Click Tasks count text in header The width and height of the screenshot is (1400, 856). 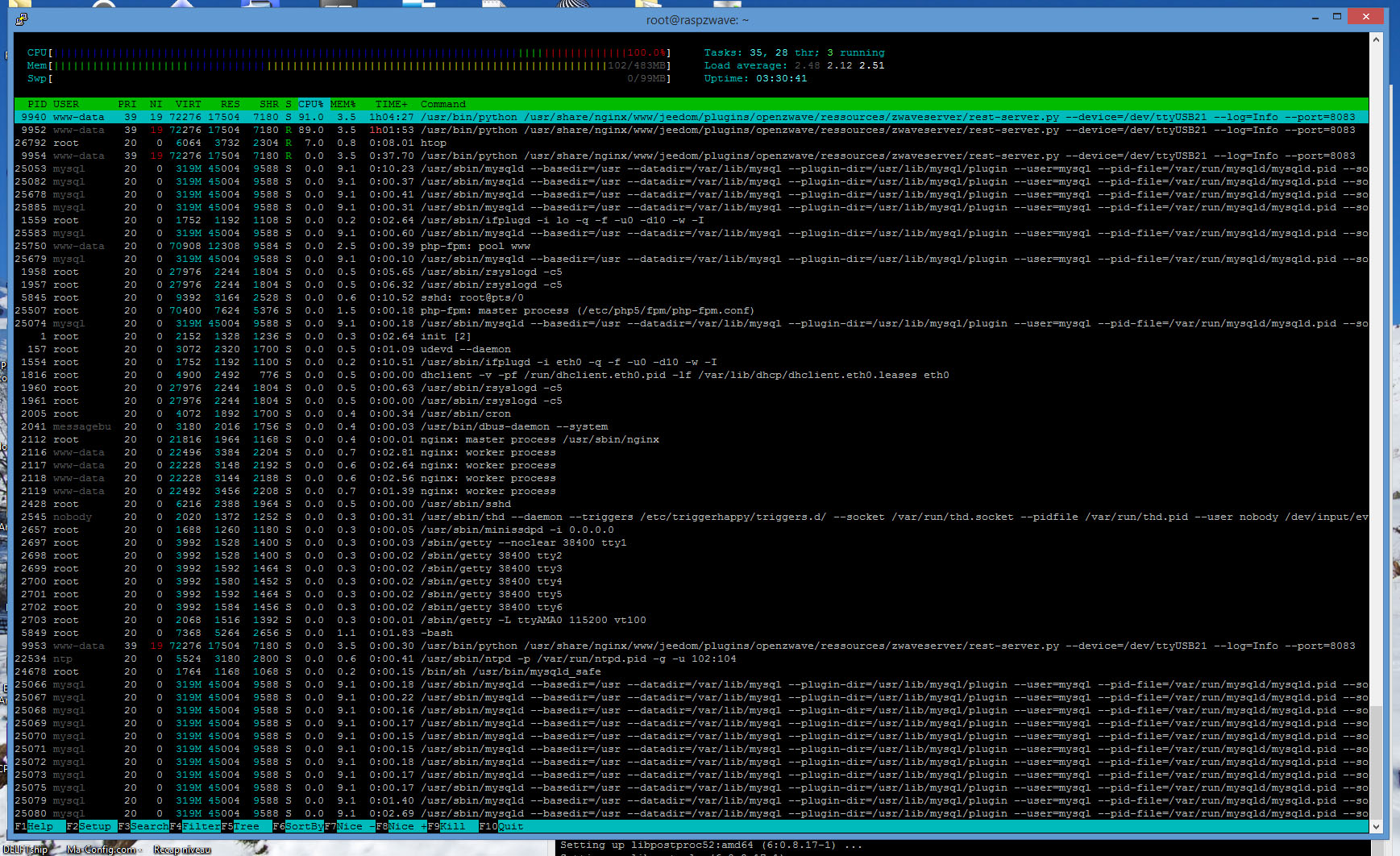(794, 52)
